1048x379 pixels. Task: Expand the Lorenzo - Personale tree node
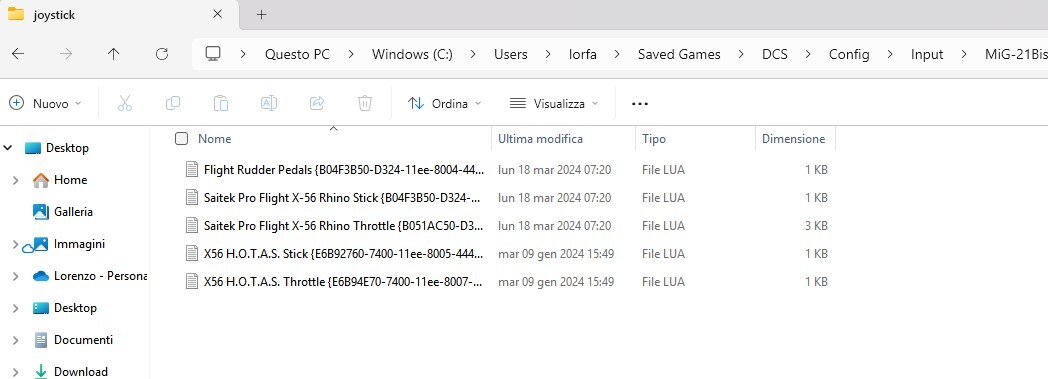coord(15,276)
